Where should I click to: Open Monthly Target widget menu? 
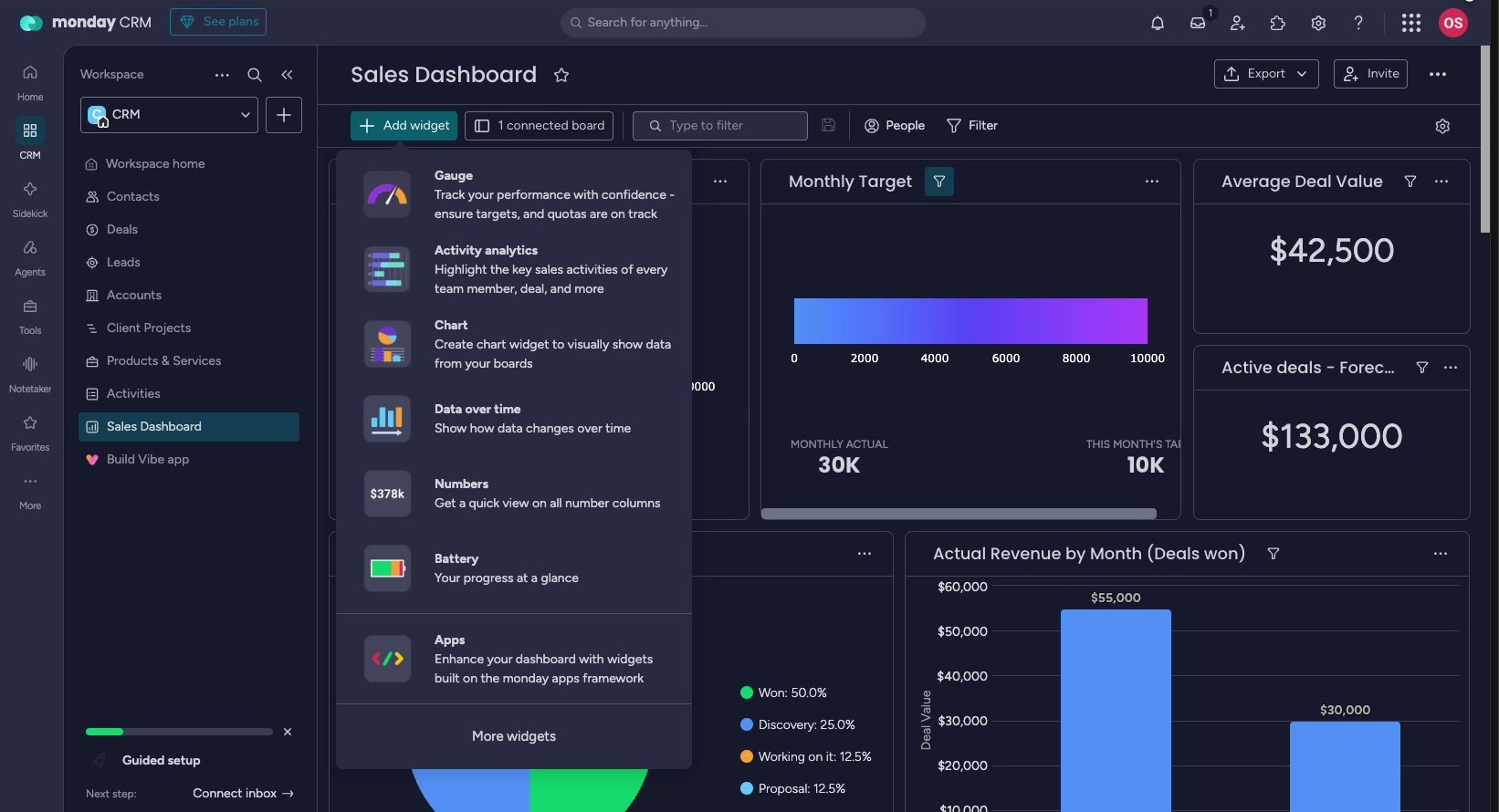(1152, 182)
